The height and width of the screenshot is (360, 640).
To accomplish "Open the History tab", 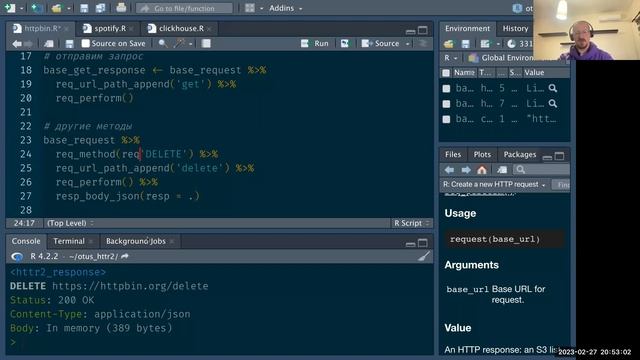I will 515,29.
